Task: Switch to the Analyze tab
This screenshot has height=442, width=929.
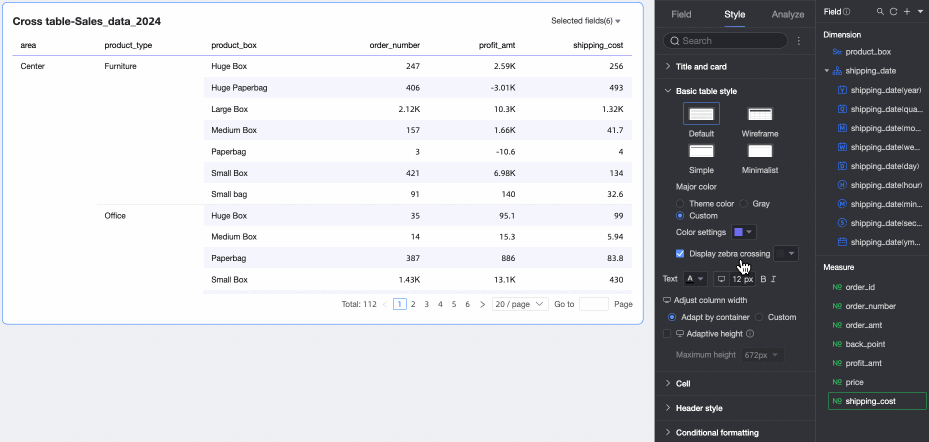Action: coord(787,15)
